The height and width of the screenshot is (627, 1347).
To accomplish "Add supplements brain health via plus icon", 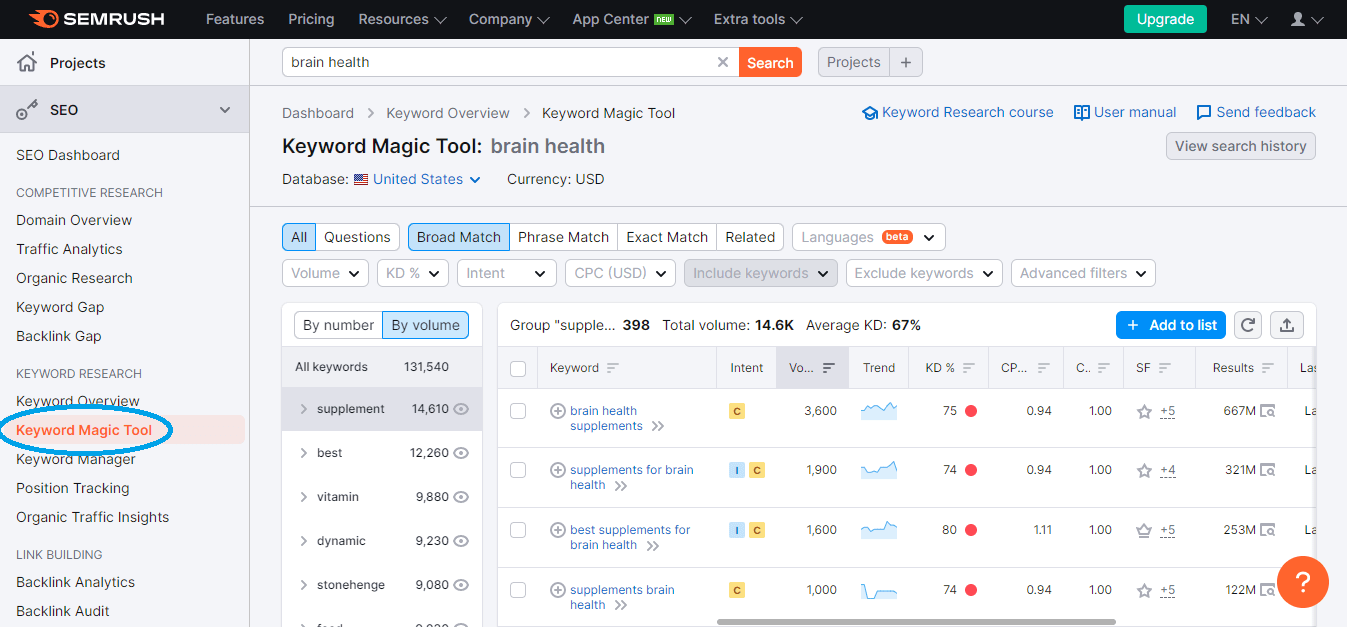I will [558, 590].
